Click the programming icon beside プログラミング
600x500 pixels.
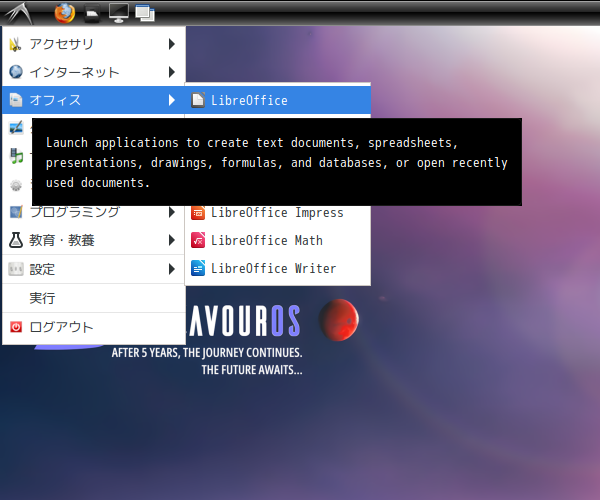click(x=16, y=212)
